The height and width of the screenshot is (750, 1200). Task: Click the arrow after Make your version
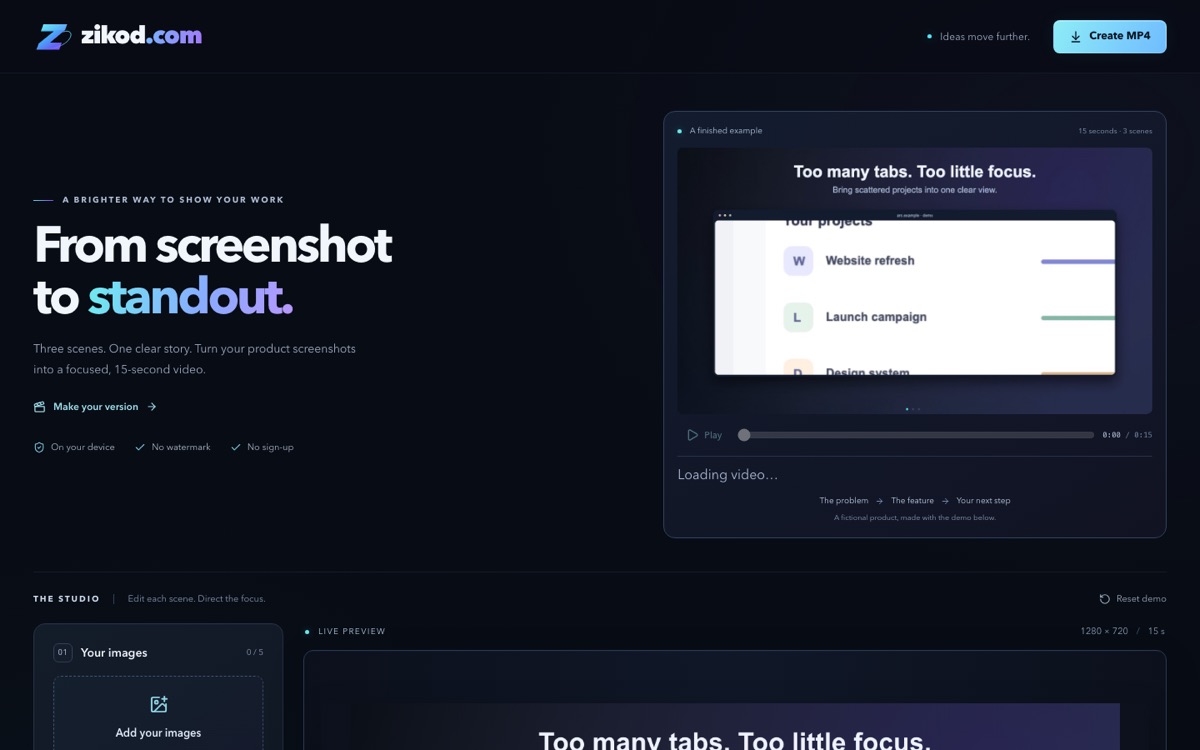coord(152,407)
